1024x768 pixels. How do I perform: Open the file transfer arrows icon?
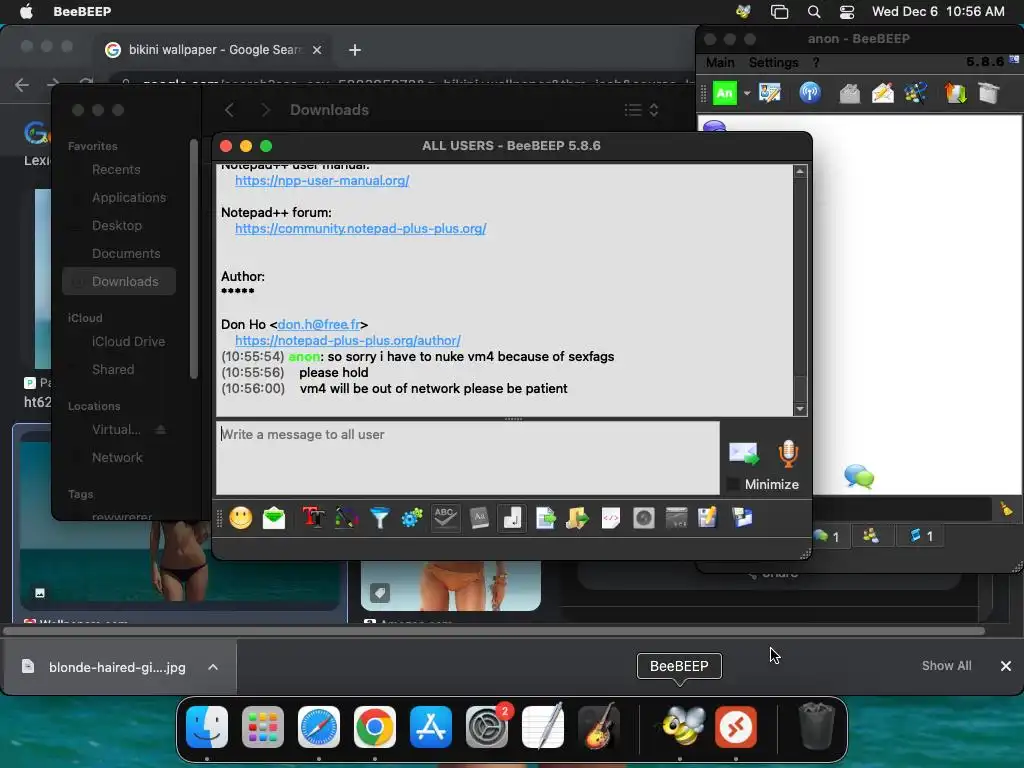point(955,93)
